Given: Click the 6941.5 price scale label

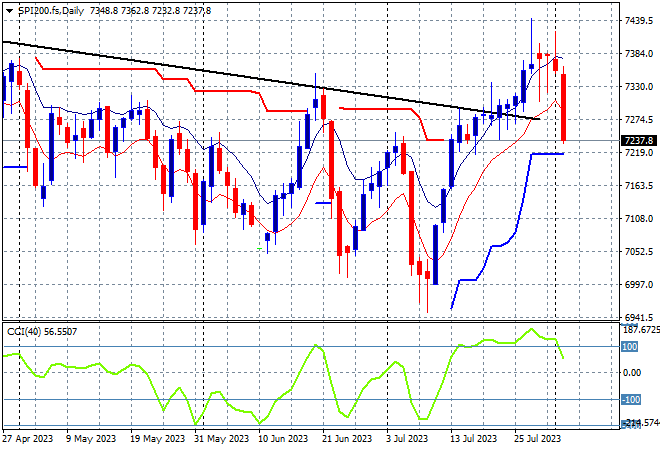Looking at the screenshot, I should tap(639, 317).
